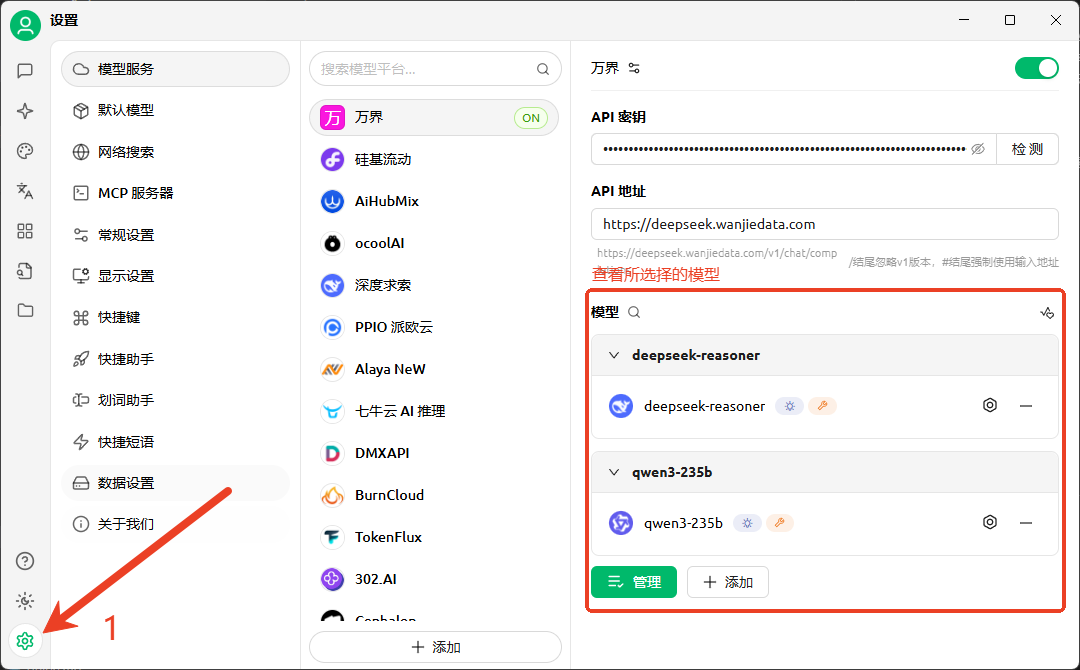Open the 关于我们 section
The width and height of the screenshot is (1080, 670).
176,524
